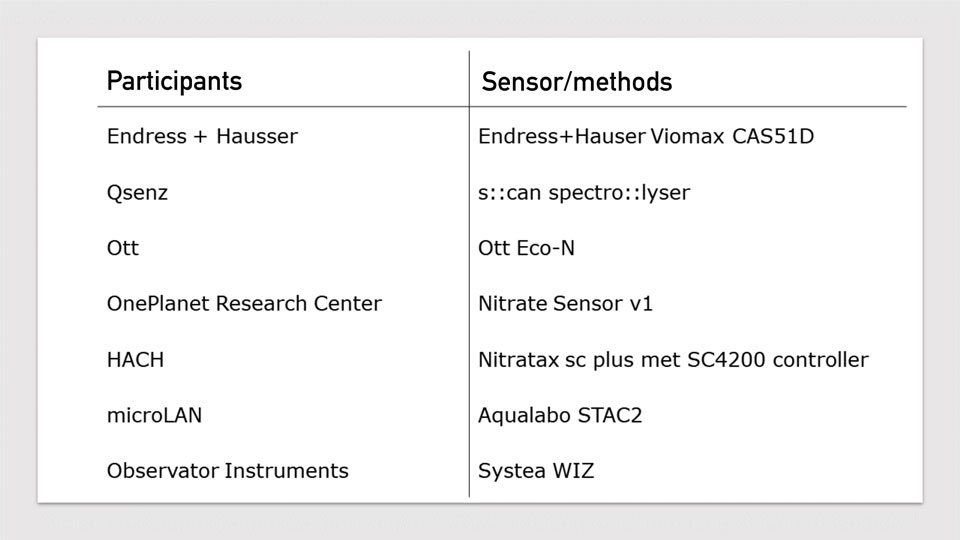Click the Participants column header
960x540 pixels.
click(x=174, y=82)
